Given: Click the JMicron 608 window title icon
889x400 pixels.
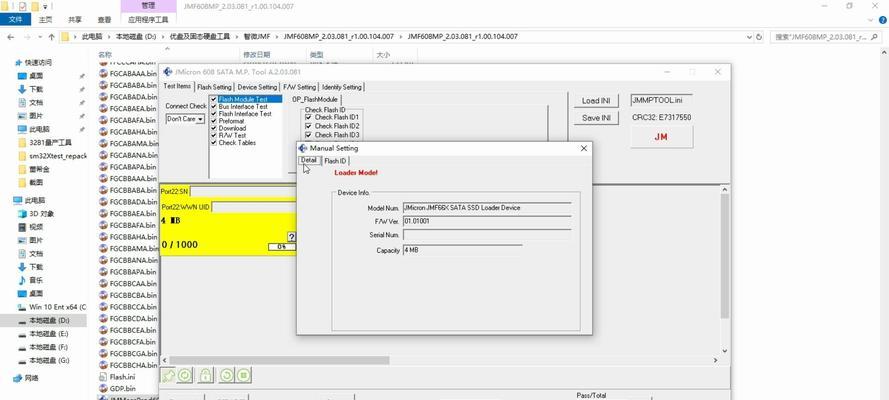Looking at the screenshot, I should (x=167, y=72).
